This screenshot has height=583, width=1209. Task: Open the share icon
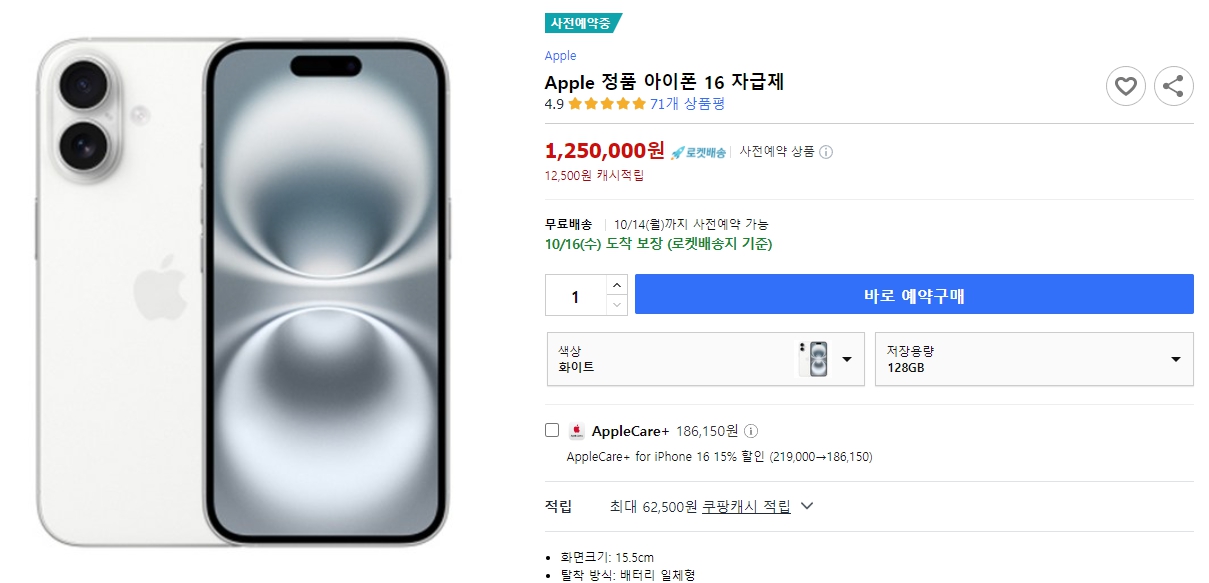tap(1174, 87)
